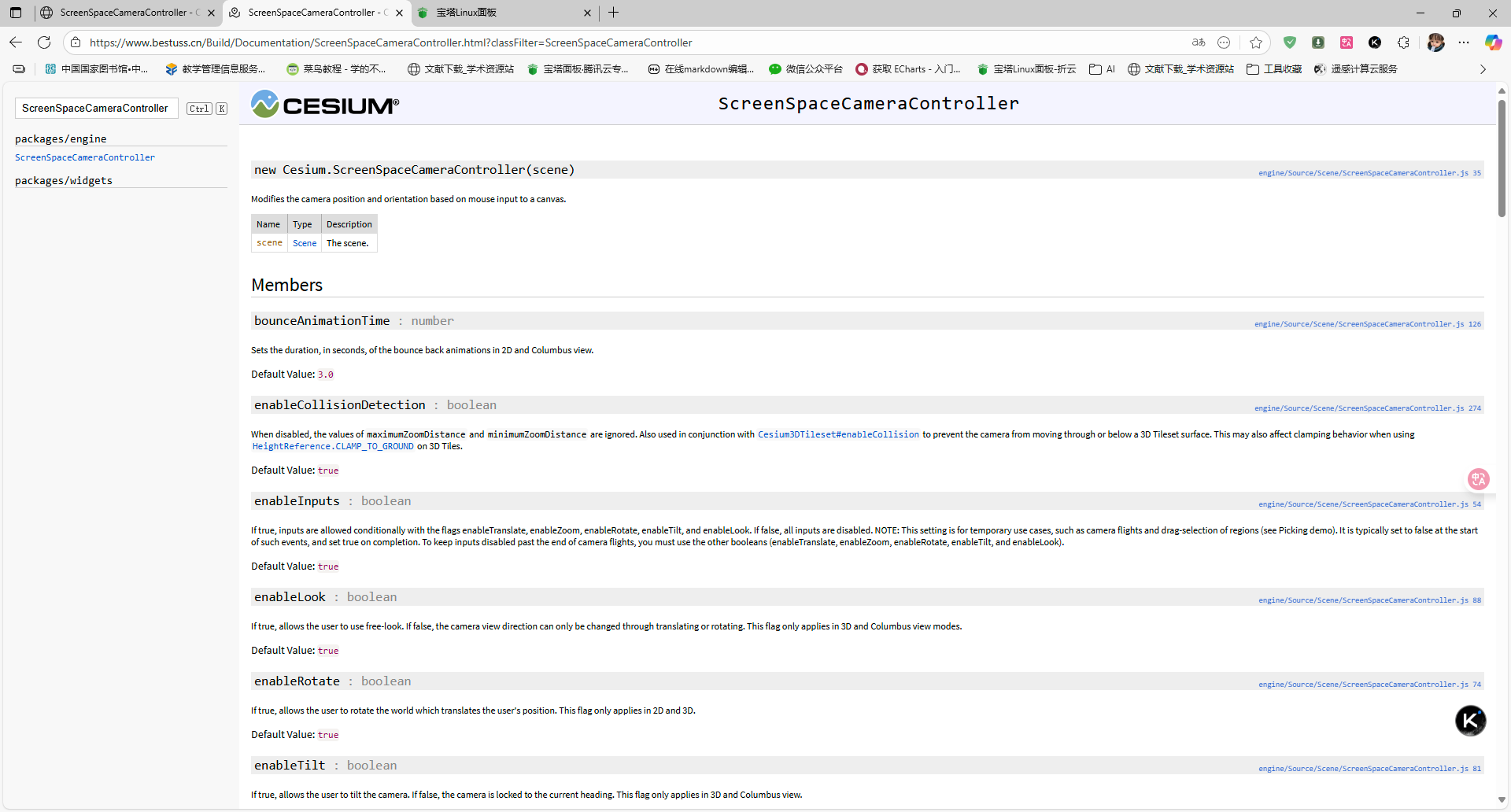The width and height of the screenshot is (1511, 812).
Task: Open browser settings and more menu
Action: tap(1464, 42)
